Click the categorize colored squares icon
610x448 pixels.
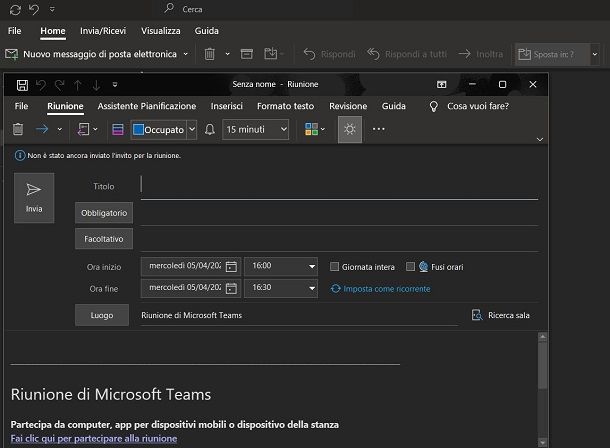[x=310, y=129]
